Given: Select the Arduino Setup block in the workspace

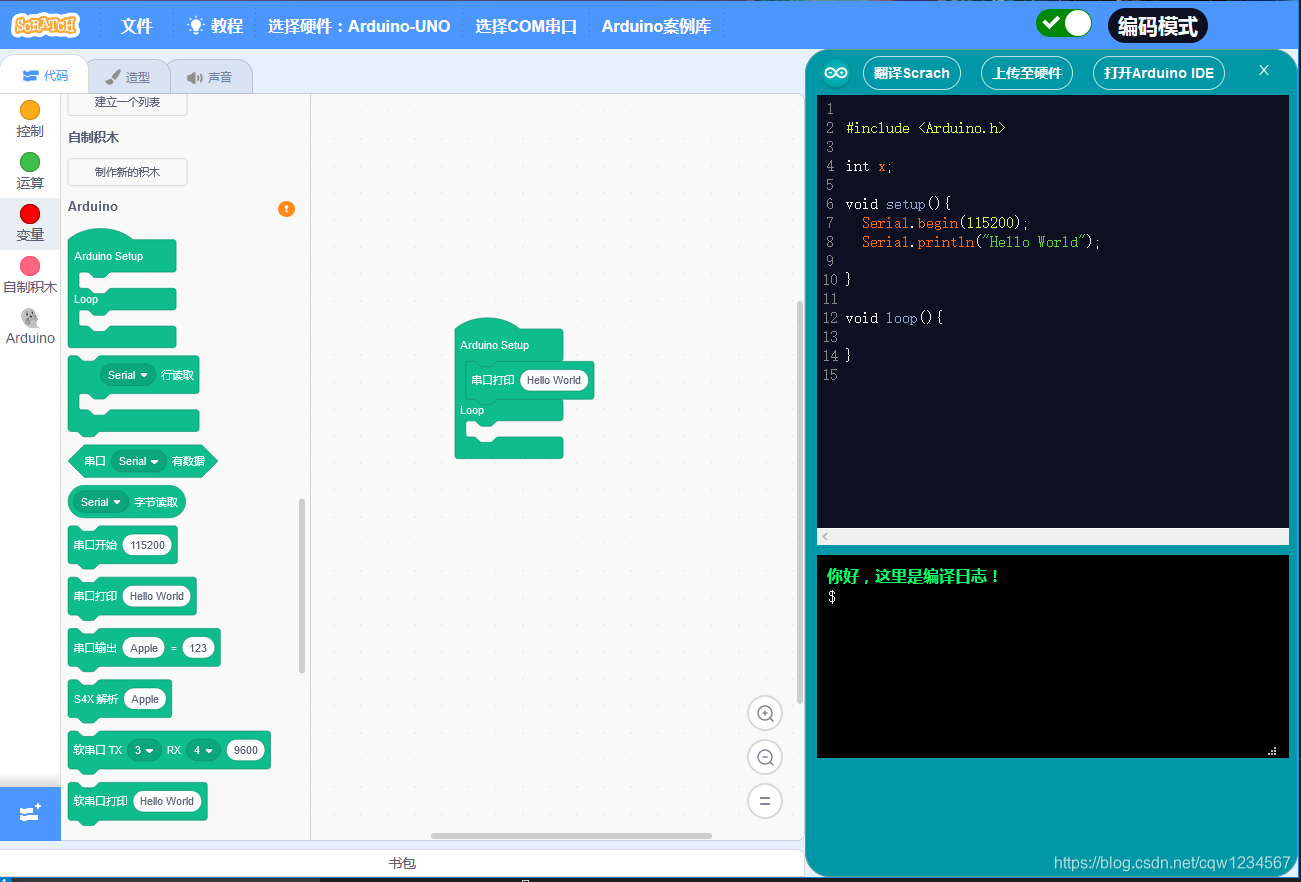Looking at the screenshot, I should coord(494,345).
